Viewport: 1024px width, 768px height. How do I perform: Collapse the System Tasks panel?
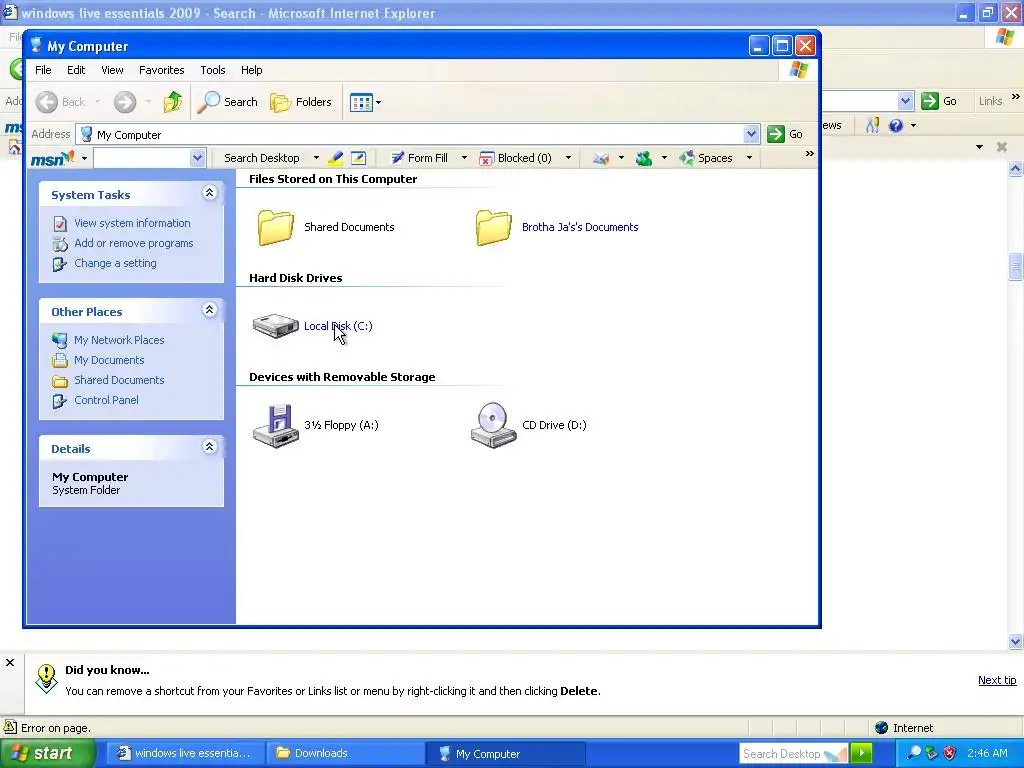click(x=210, y=193)
